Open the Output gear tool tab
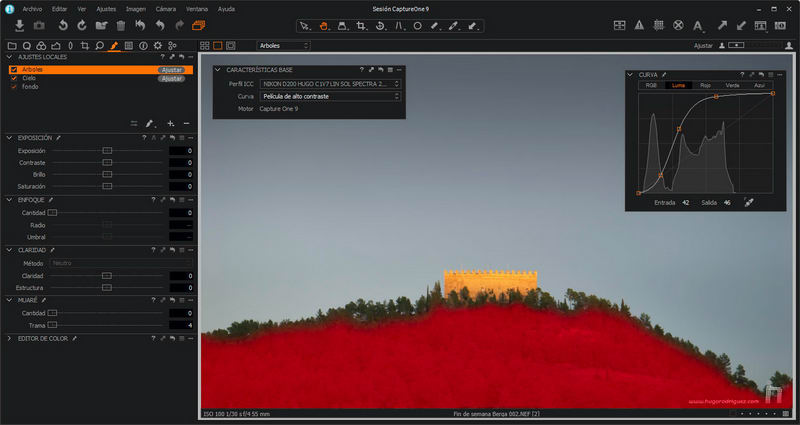The image size is (800, 425). pos(158,46)
